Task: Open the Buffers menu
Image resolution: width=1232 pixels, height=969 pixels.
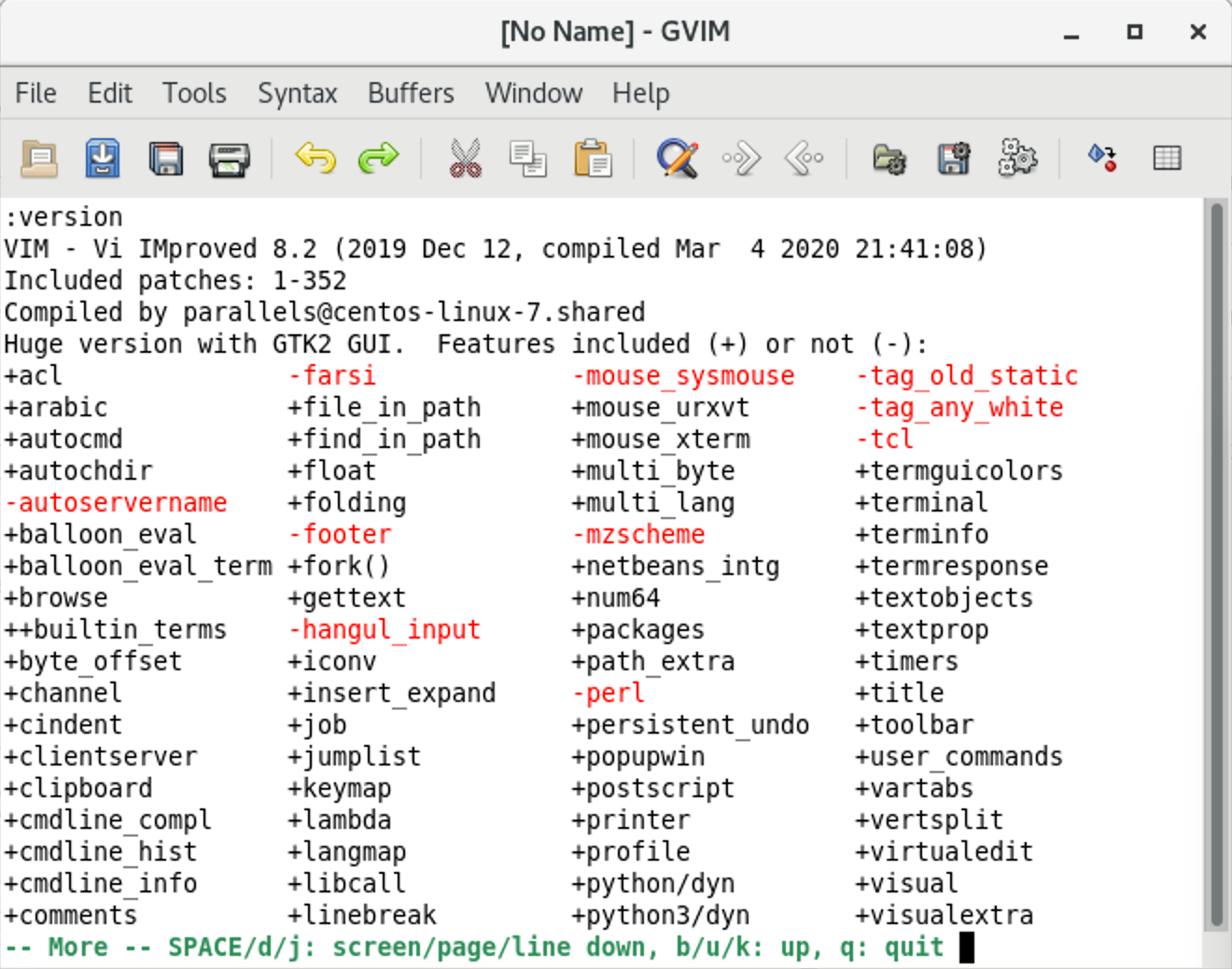Action: click(410, 92)
